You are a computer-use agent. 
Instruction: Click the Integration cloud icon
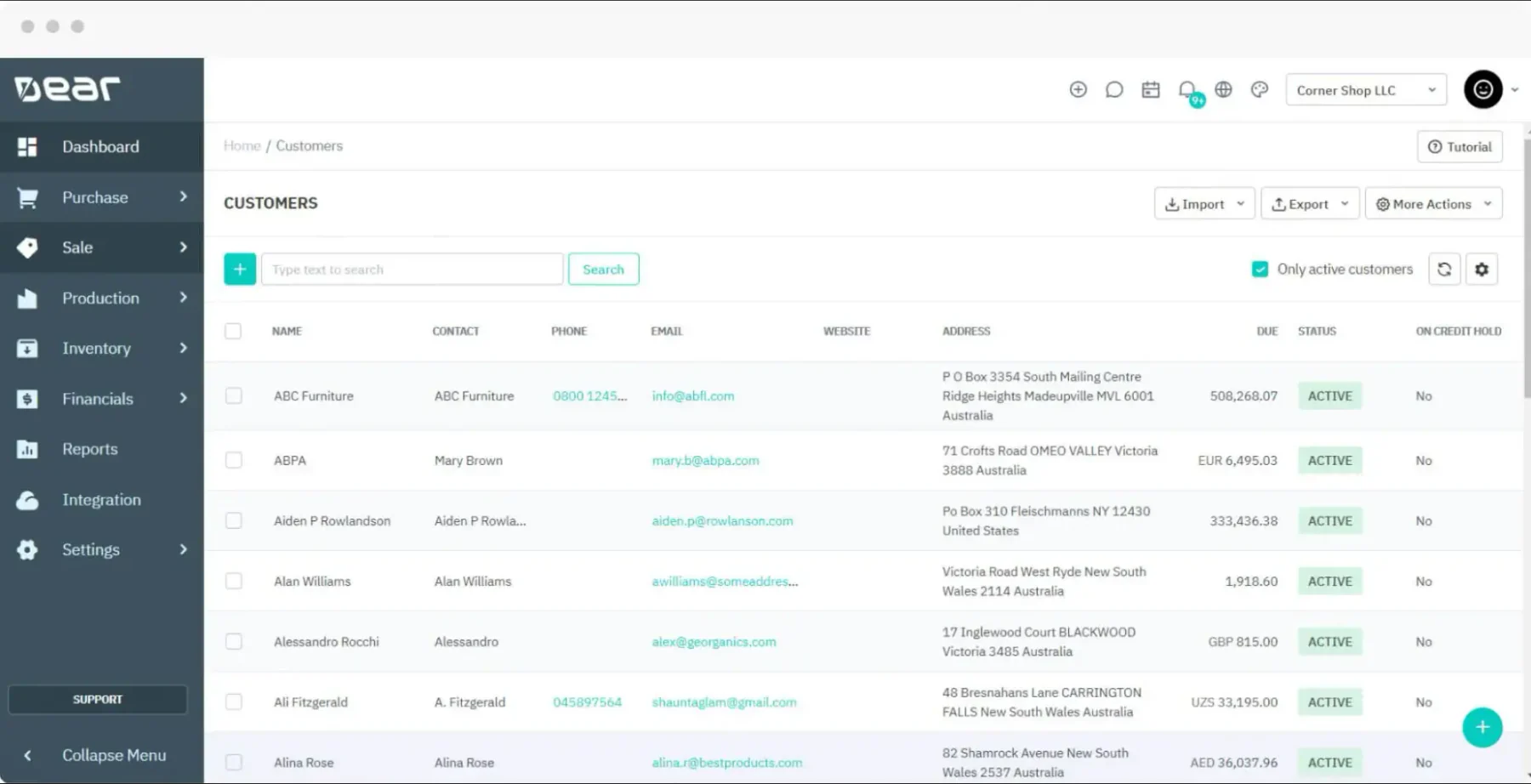click(x=27, y=500)
